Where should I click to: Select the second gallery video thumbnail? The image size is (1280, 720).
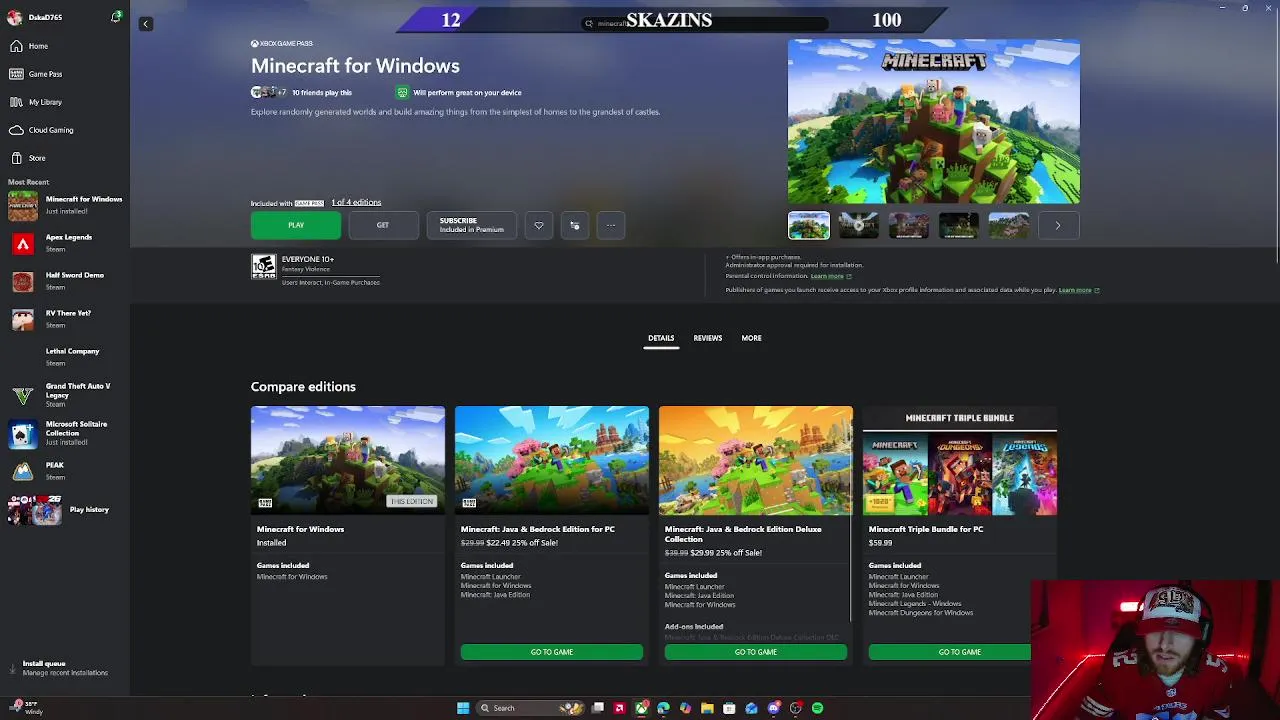point(859,226)
